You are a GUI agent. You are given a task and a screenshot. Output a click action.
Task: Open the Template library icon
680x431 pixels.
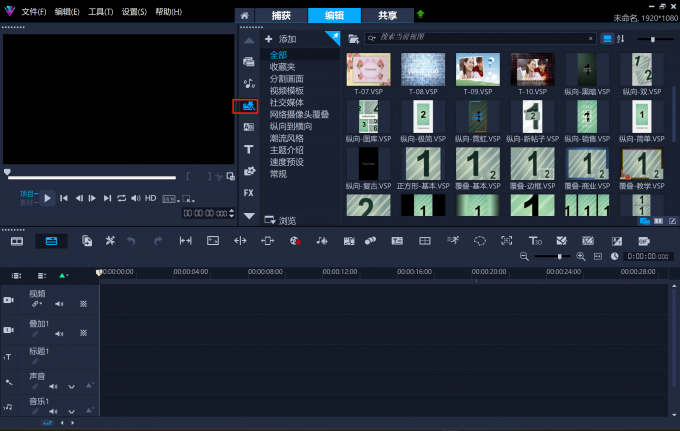[x=248, y=106]
